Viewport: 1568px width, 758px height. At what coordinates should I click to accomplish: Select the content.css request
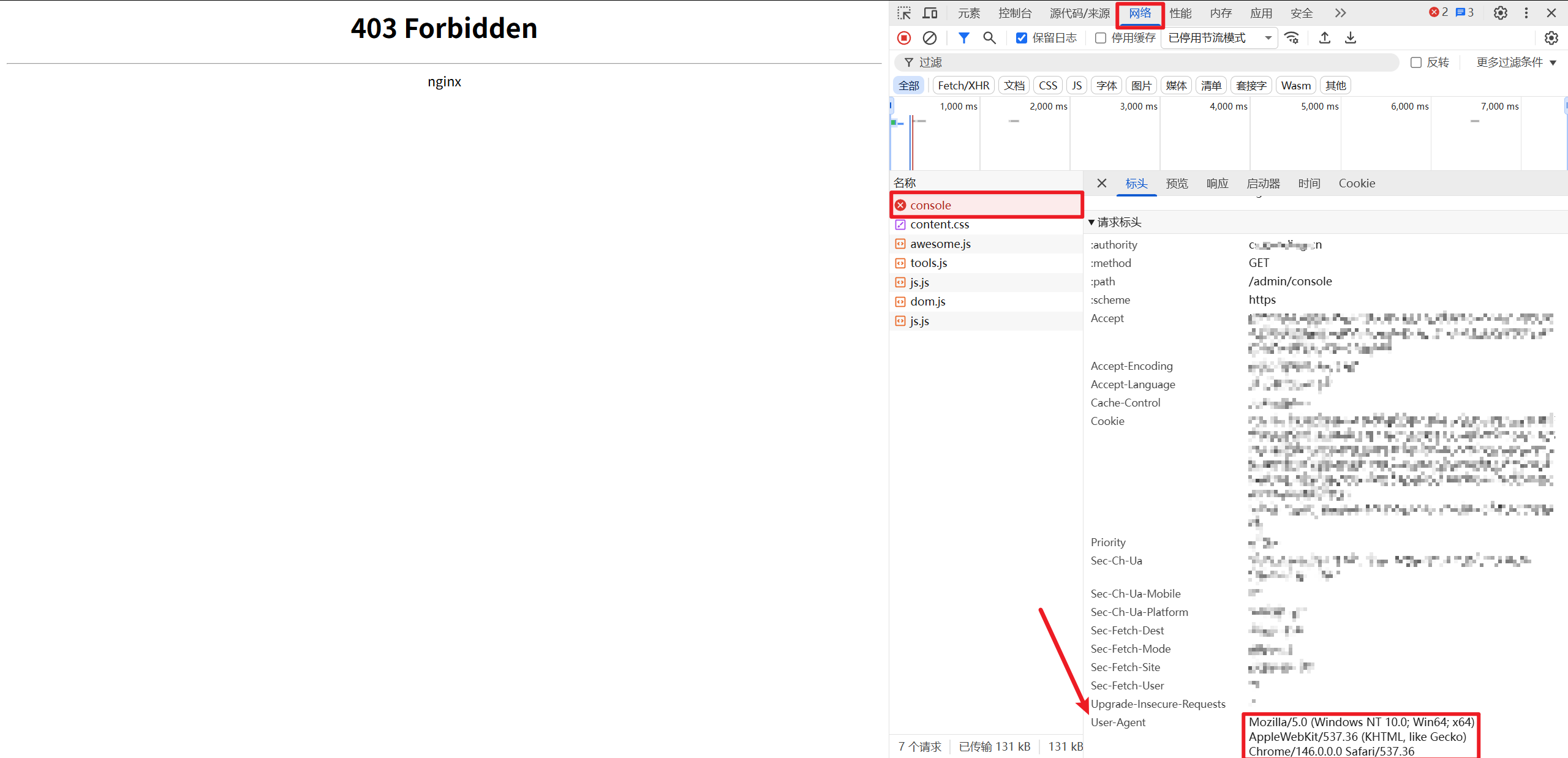pos(940,225)
